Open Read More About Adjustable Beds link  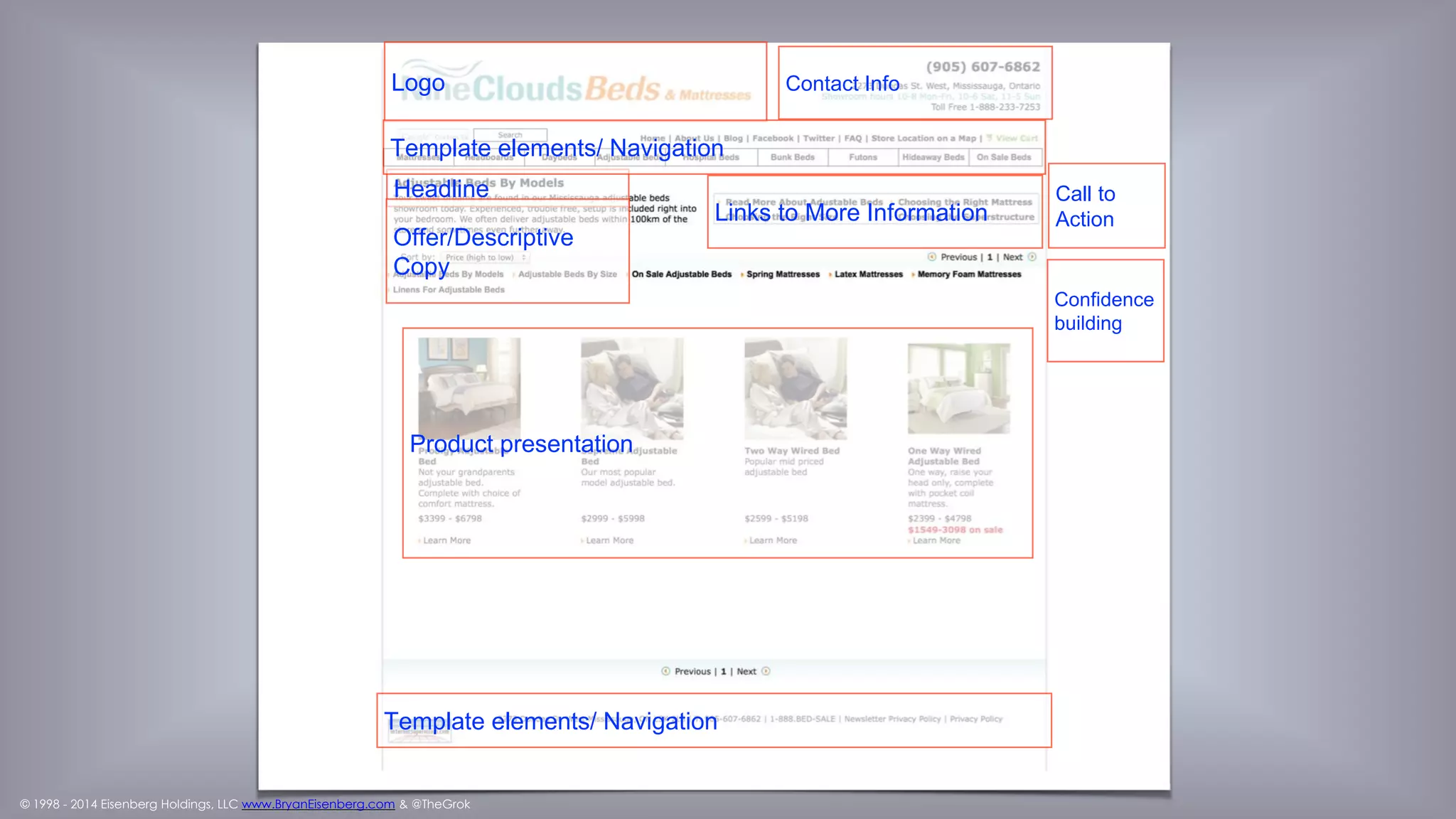pyautogui.click(x=804, y=203)
